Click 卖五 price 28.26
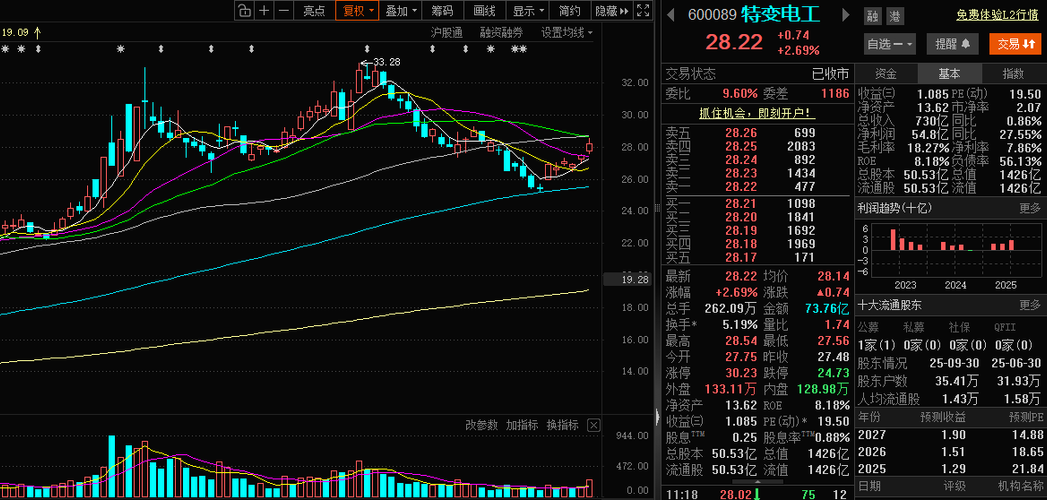Screen dimensions: 1047x500 pos(741,133)
